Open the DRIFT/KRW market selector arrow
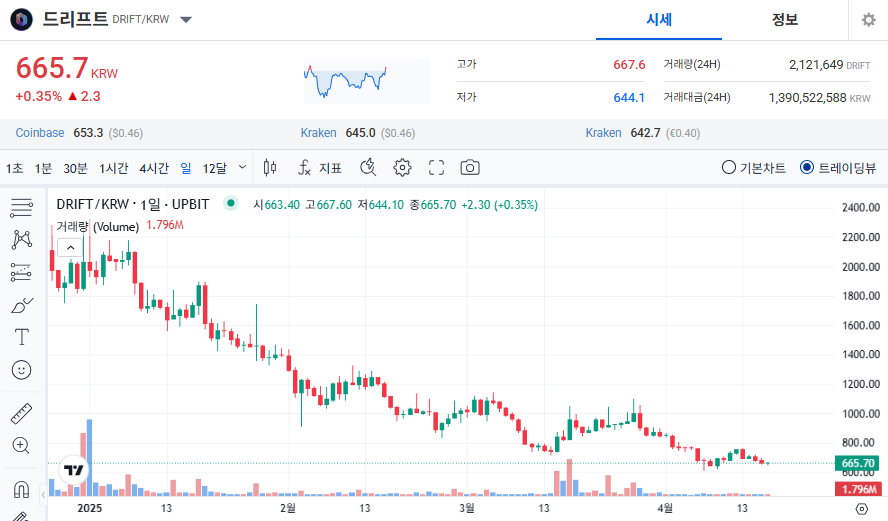888x521 pixels. coord(186,20)
